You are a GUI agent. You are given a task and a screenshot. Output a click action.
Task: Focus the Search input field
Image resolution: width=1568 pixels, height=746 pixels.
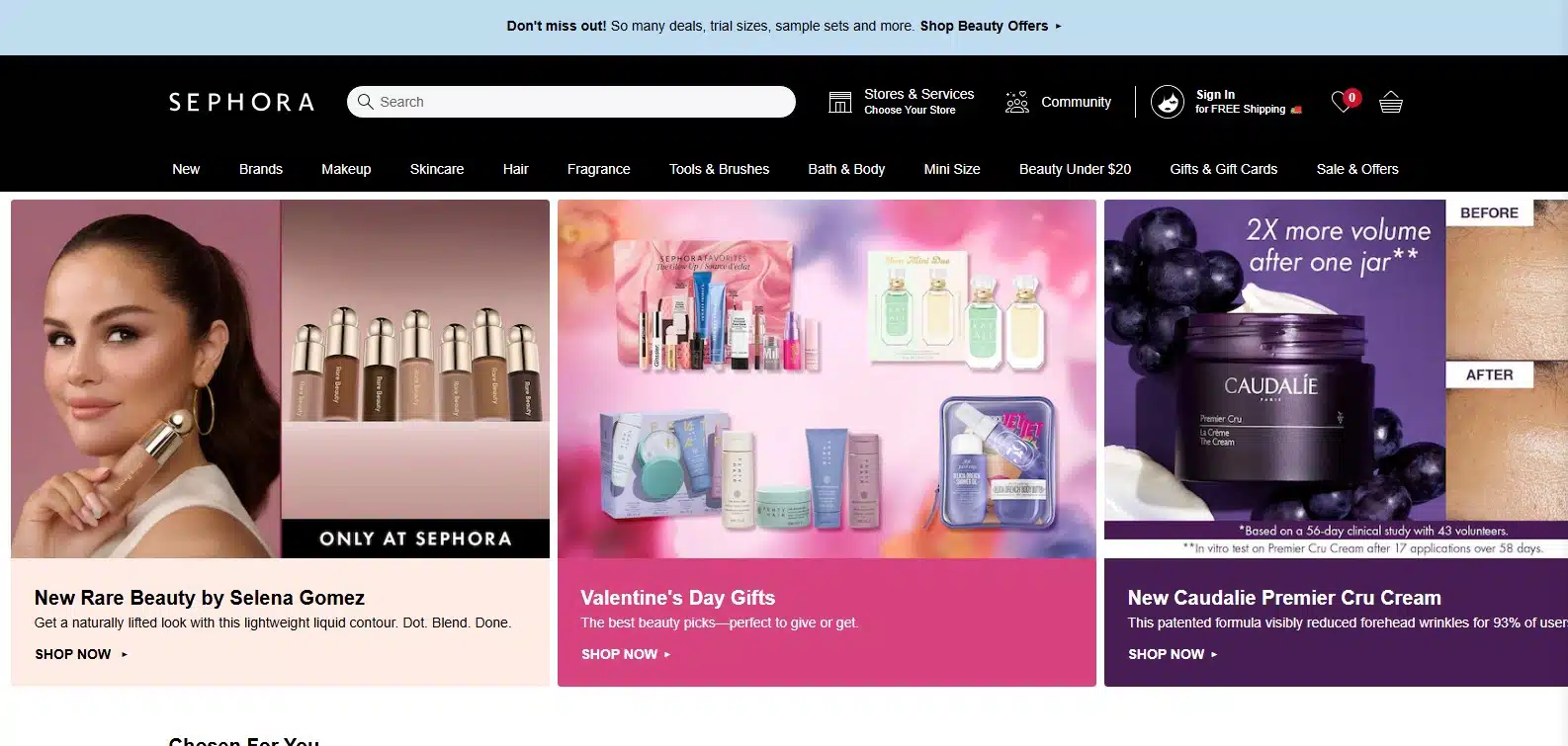(571, 102)
